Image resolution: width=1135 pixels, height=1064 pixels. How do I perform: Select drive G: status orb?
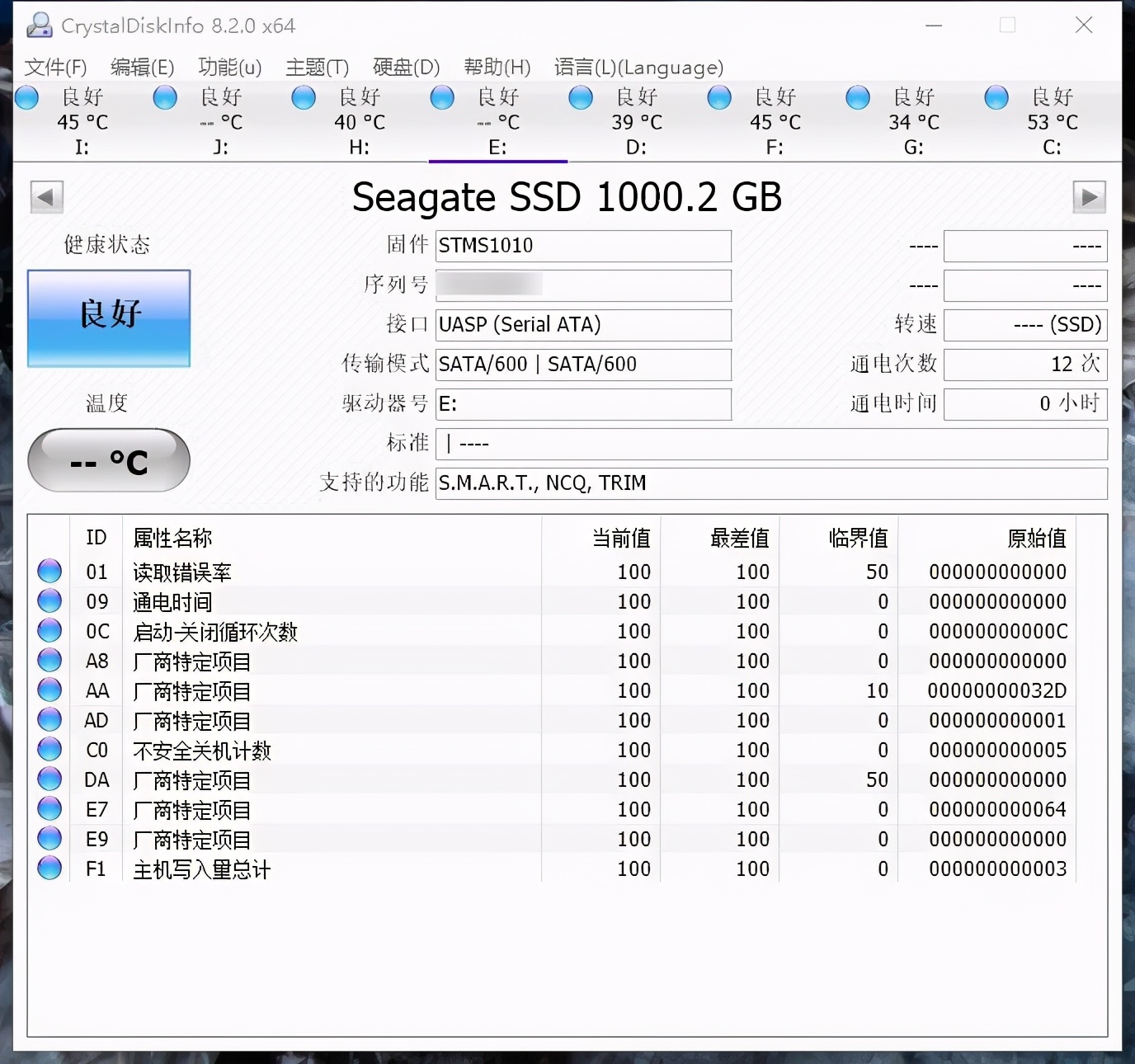tap(859, 97)
